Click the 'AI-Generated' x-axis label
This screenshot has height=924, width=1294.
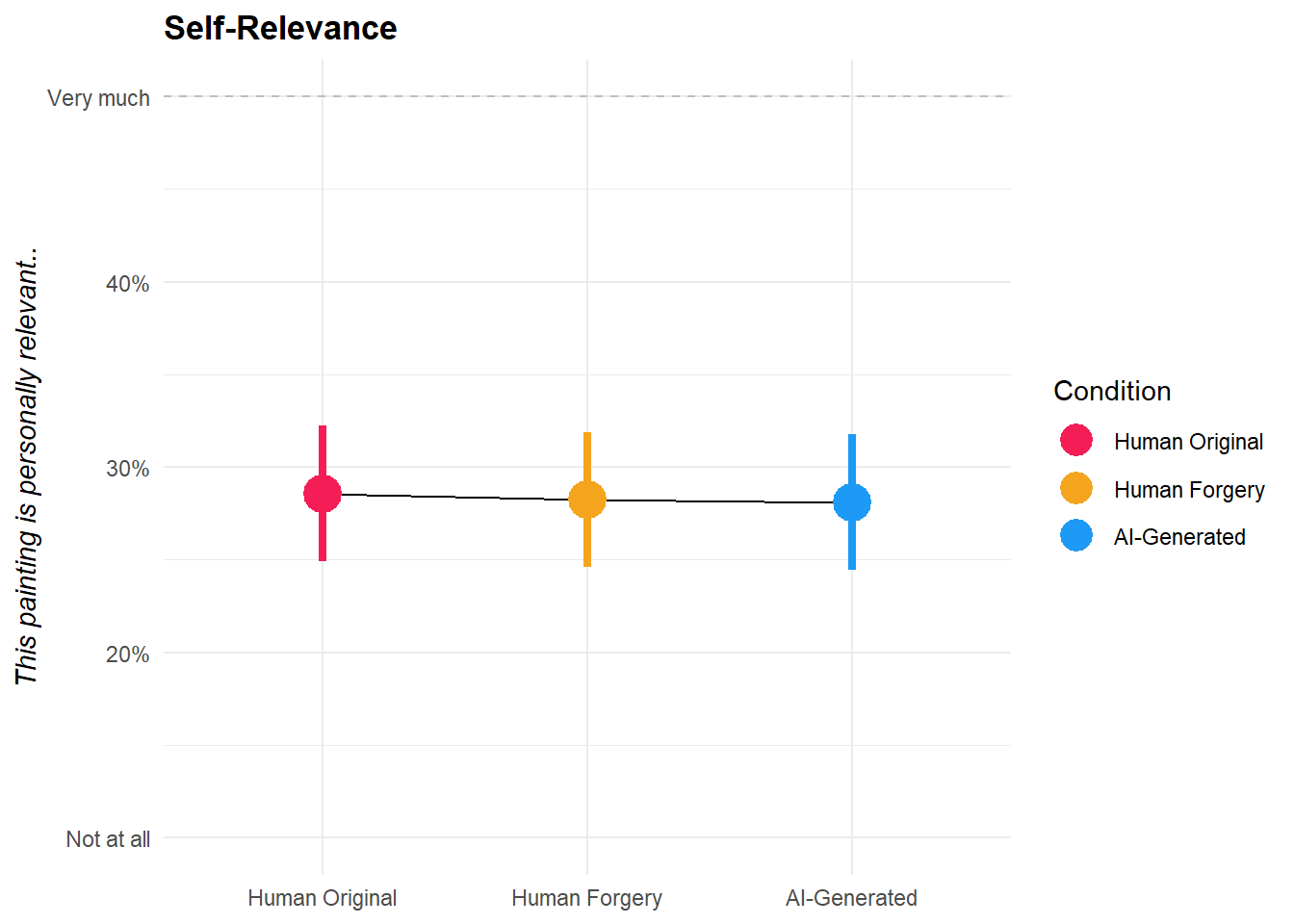[851, 898]
